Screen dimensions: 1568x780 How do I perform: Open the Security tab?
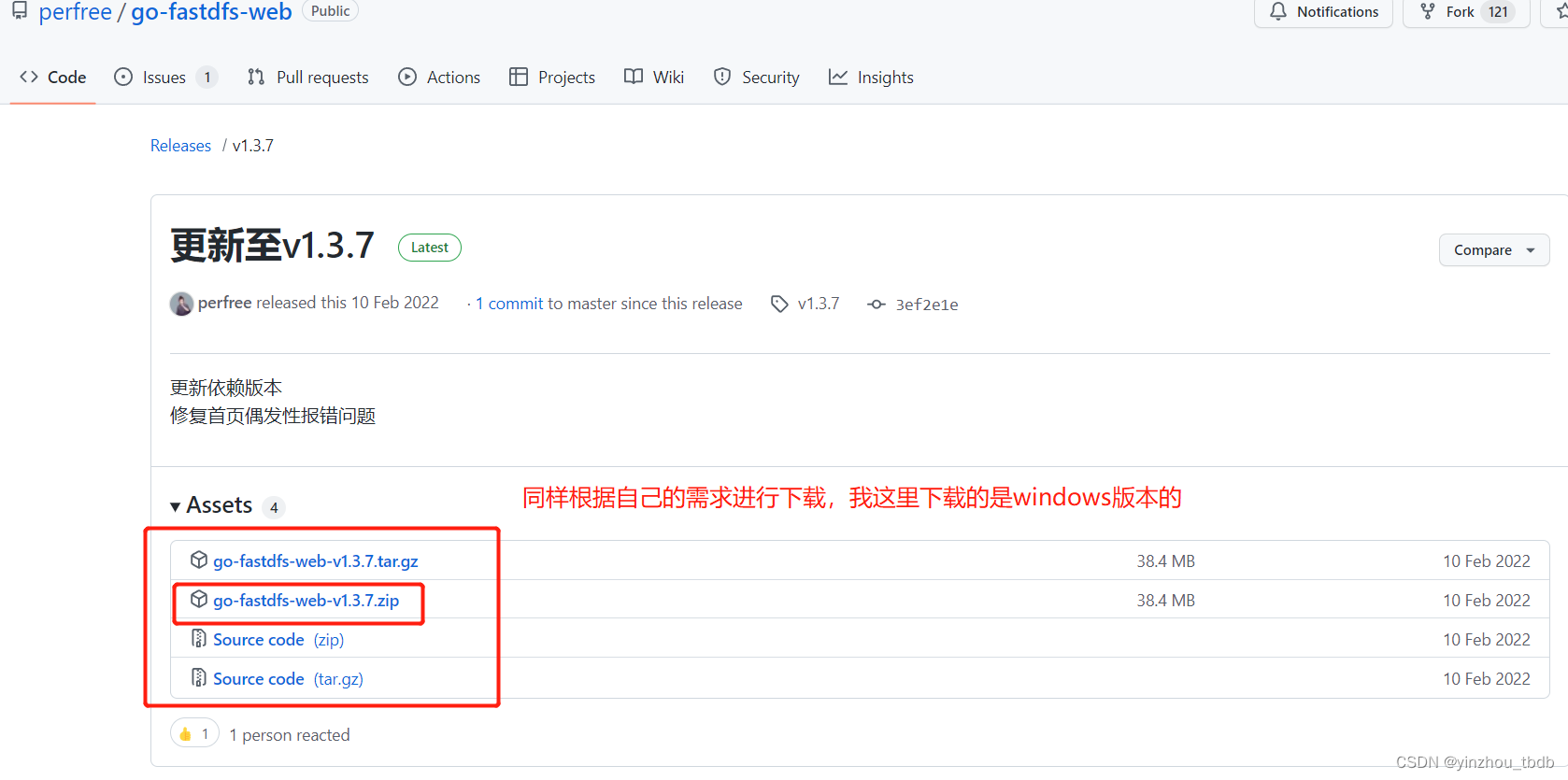(756, 78)
